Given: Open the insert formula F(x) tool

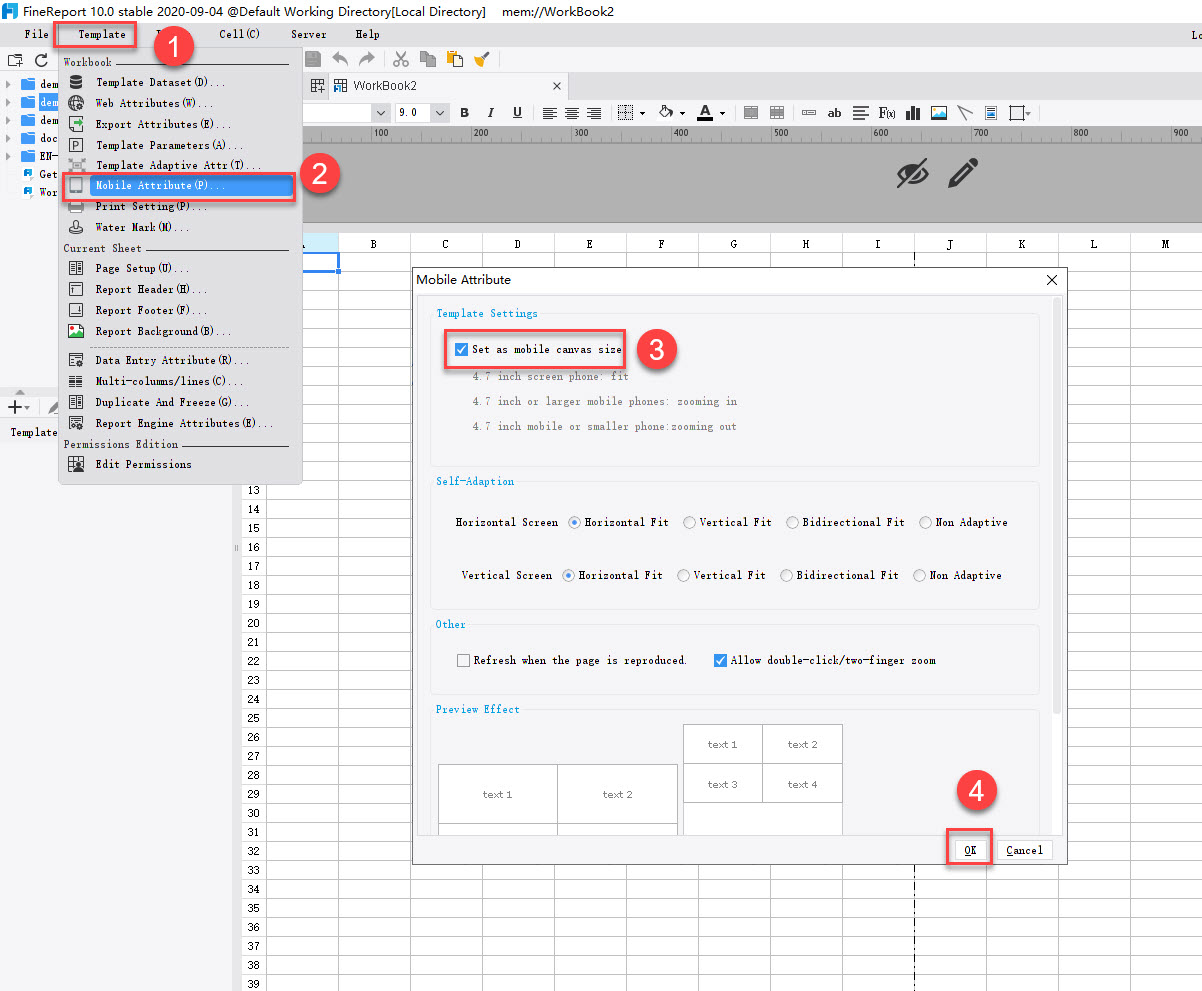Looking at the screenshot, I should point(886,112).
